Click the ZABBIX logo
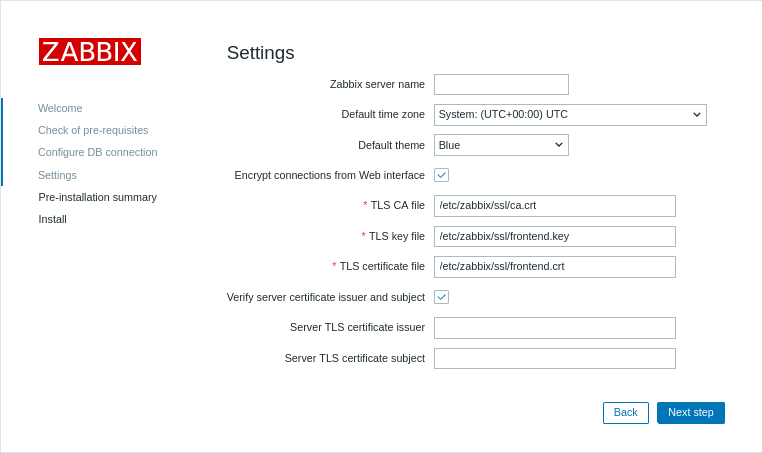Viewport: 762px width, 453px height. point(90,52)
